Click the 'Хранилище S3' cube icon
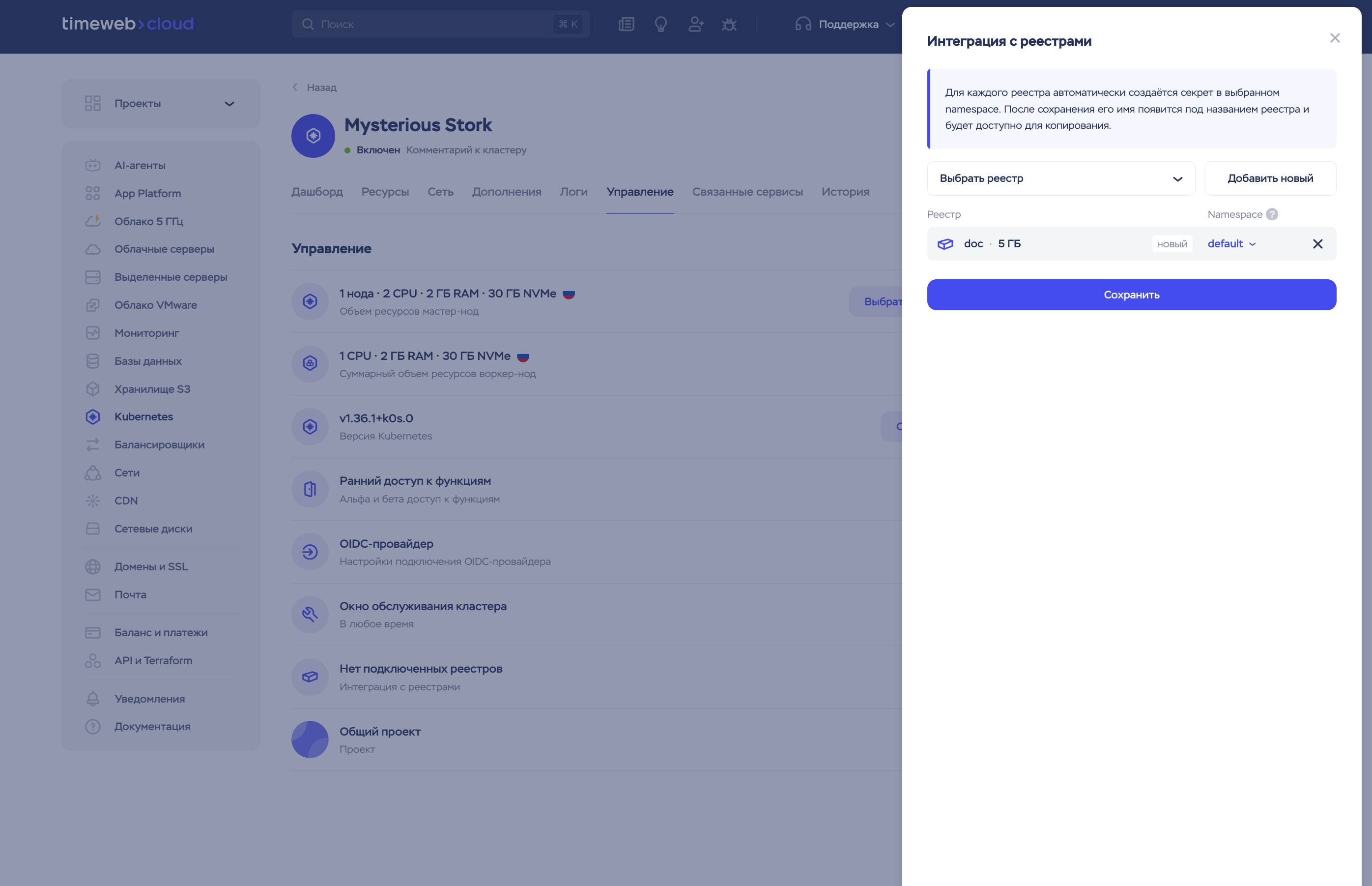Viewport: 1372px width, 886px height. (x=92, y=389)
